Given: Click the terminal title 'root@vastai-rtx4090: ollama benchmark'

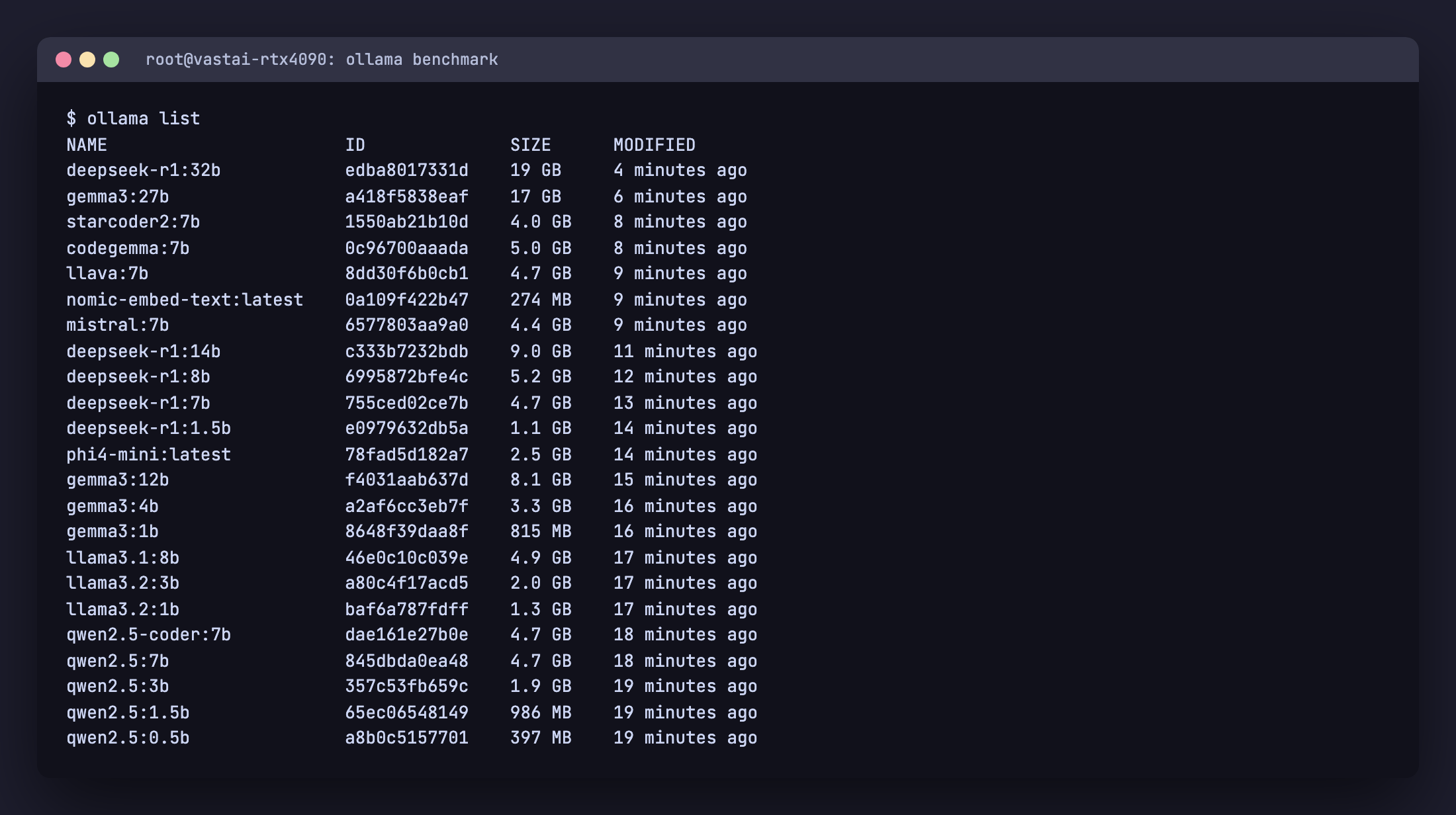Looking at the screenshot, I should pos(322,60).
